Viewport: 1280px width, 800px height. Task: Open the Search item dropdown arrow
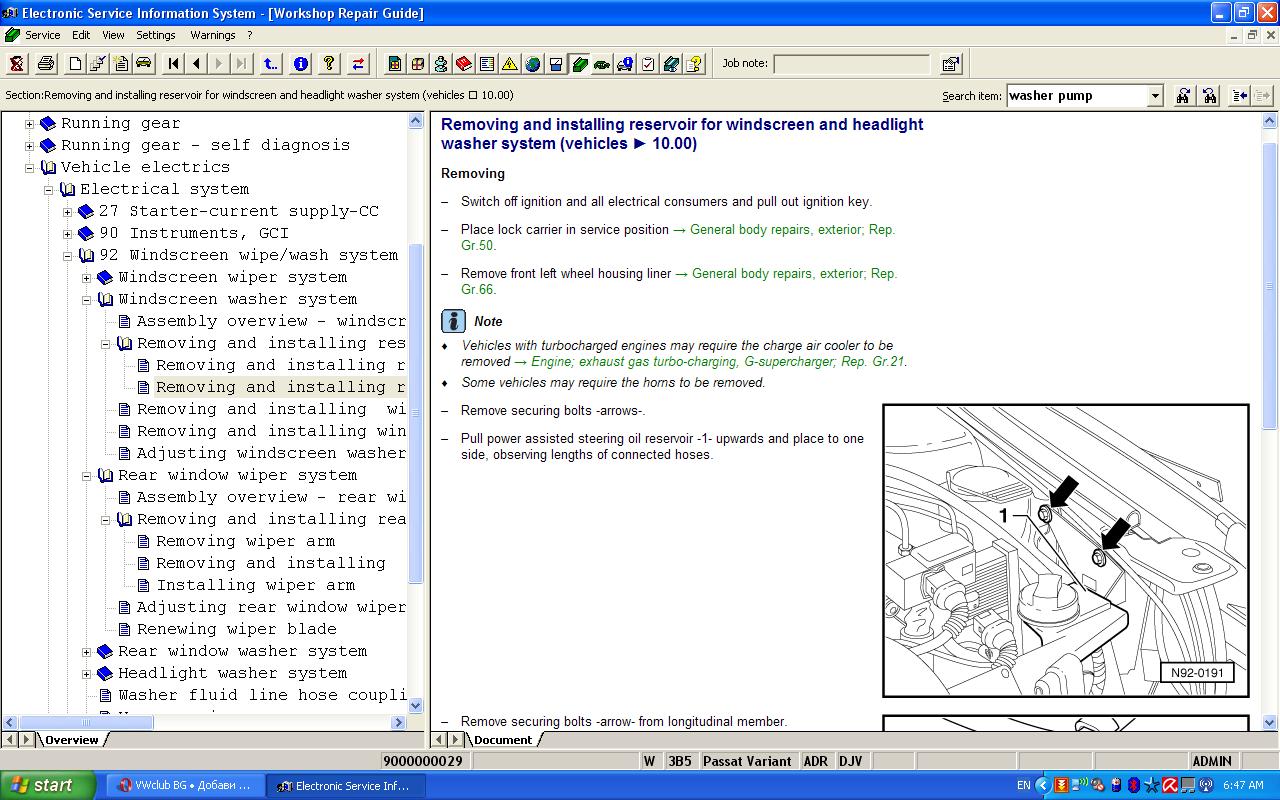coord(1155,96)
